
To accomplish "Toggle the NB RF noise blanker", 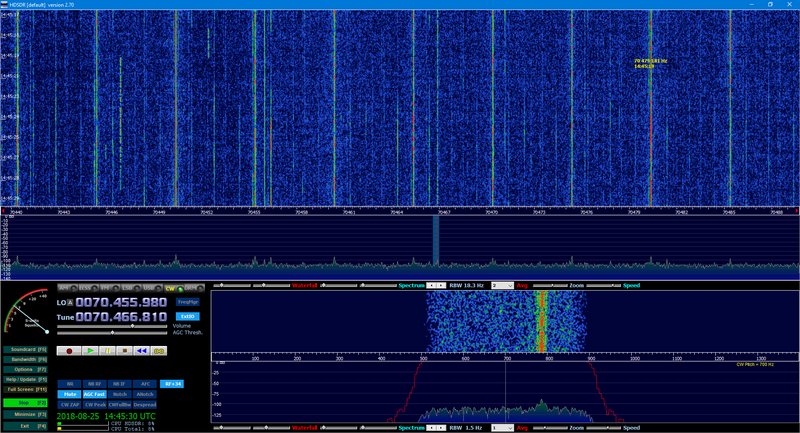I will tap(94, 384).
